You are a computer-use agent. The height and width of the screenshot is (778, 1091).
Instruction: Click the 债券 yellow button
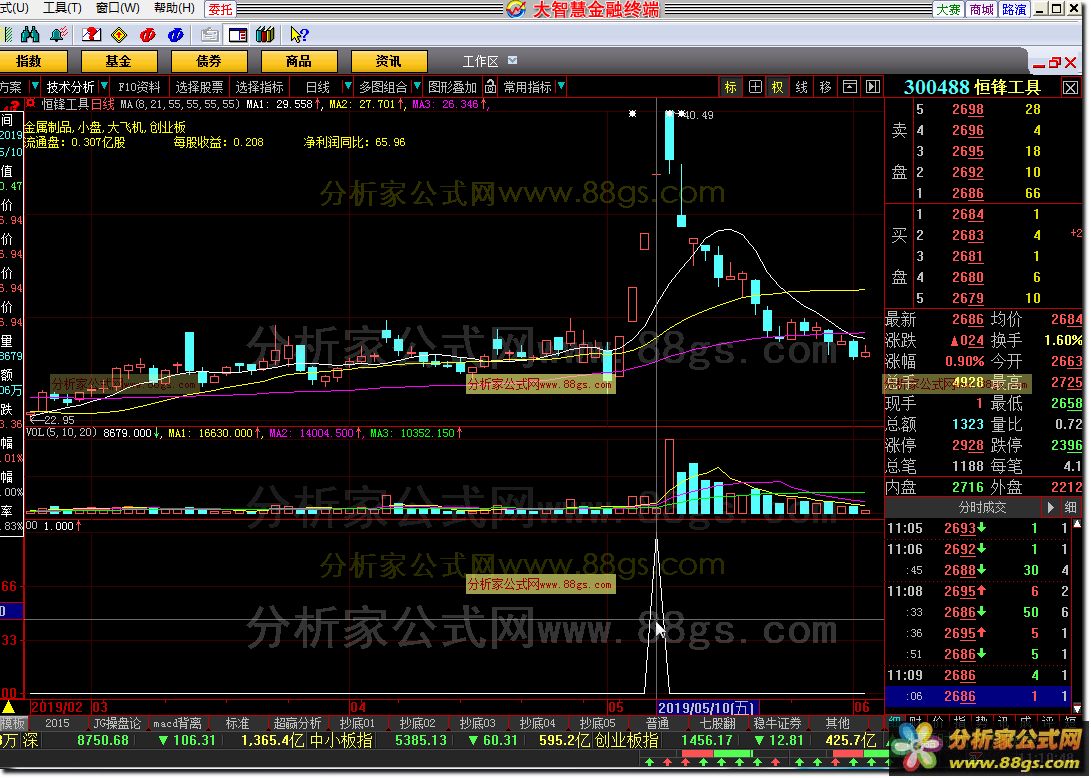click(x=209, y=61)
